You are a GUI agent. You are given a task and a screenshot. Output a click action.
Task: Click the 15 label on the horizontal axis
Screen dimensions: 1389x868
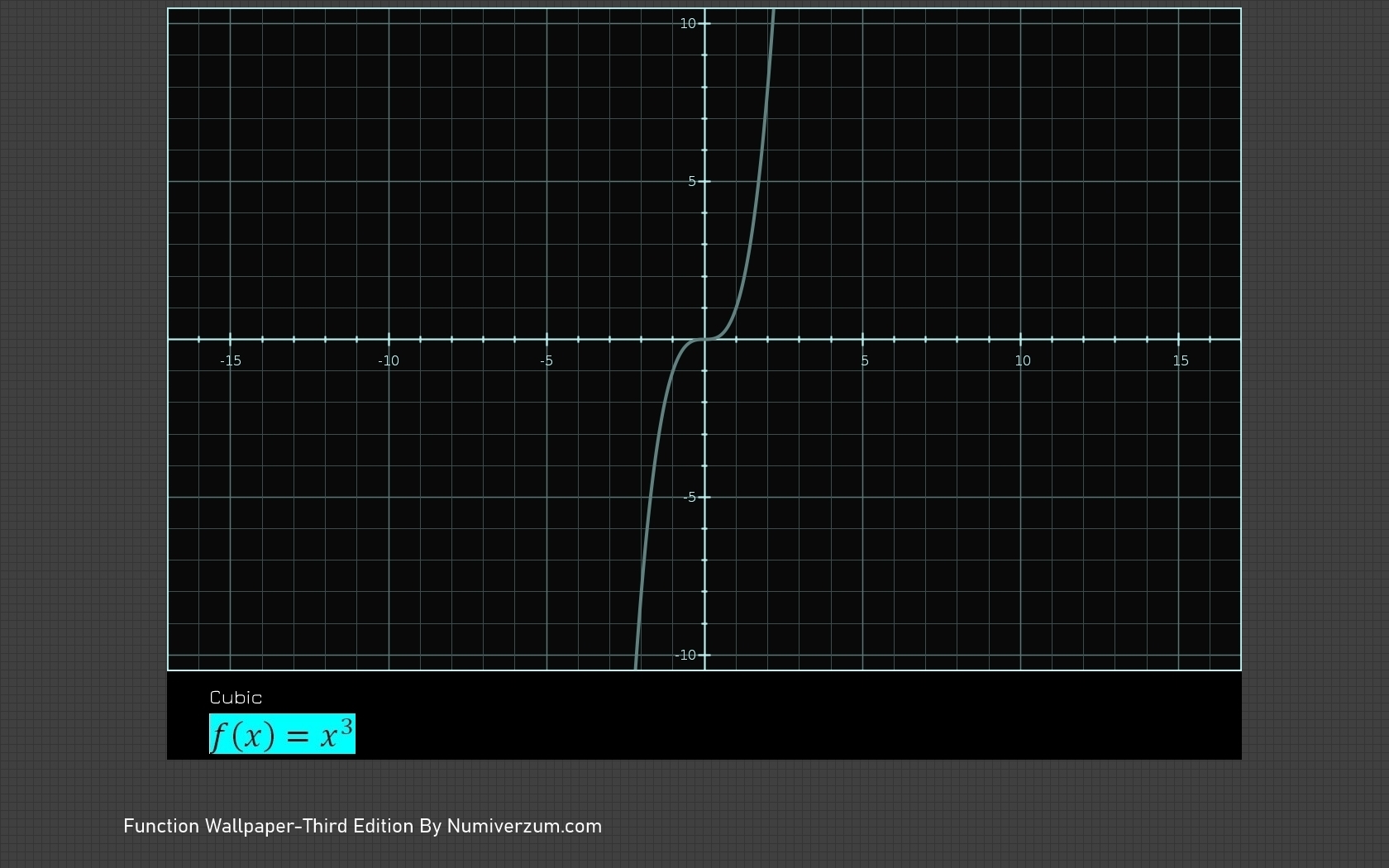click(1181, 360)
